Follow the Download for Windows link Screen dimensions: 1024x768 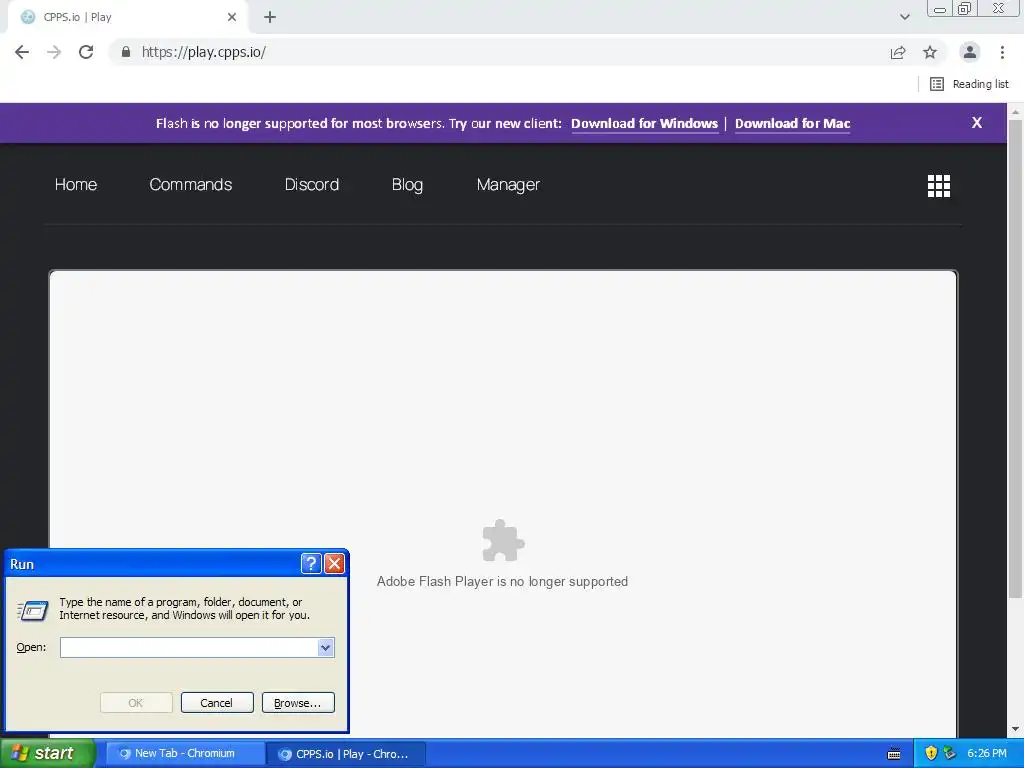coord(644,123)
